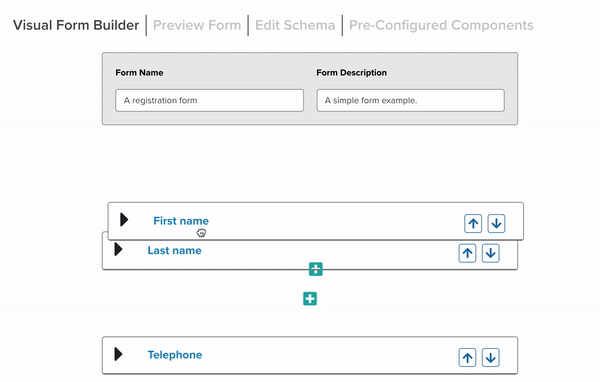The height and width of the screenshot is (382, 600).
Task: Expand the Telephone card
Action: 118,354
